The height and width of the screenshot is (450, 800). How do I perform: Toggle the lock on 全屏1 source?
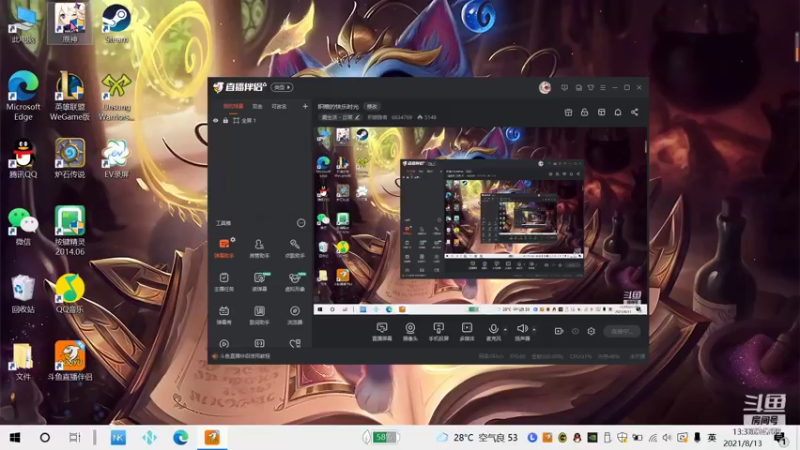[x=226, y=120]
